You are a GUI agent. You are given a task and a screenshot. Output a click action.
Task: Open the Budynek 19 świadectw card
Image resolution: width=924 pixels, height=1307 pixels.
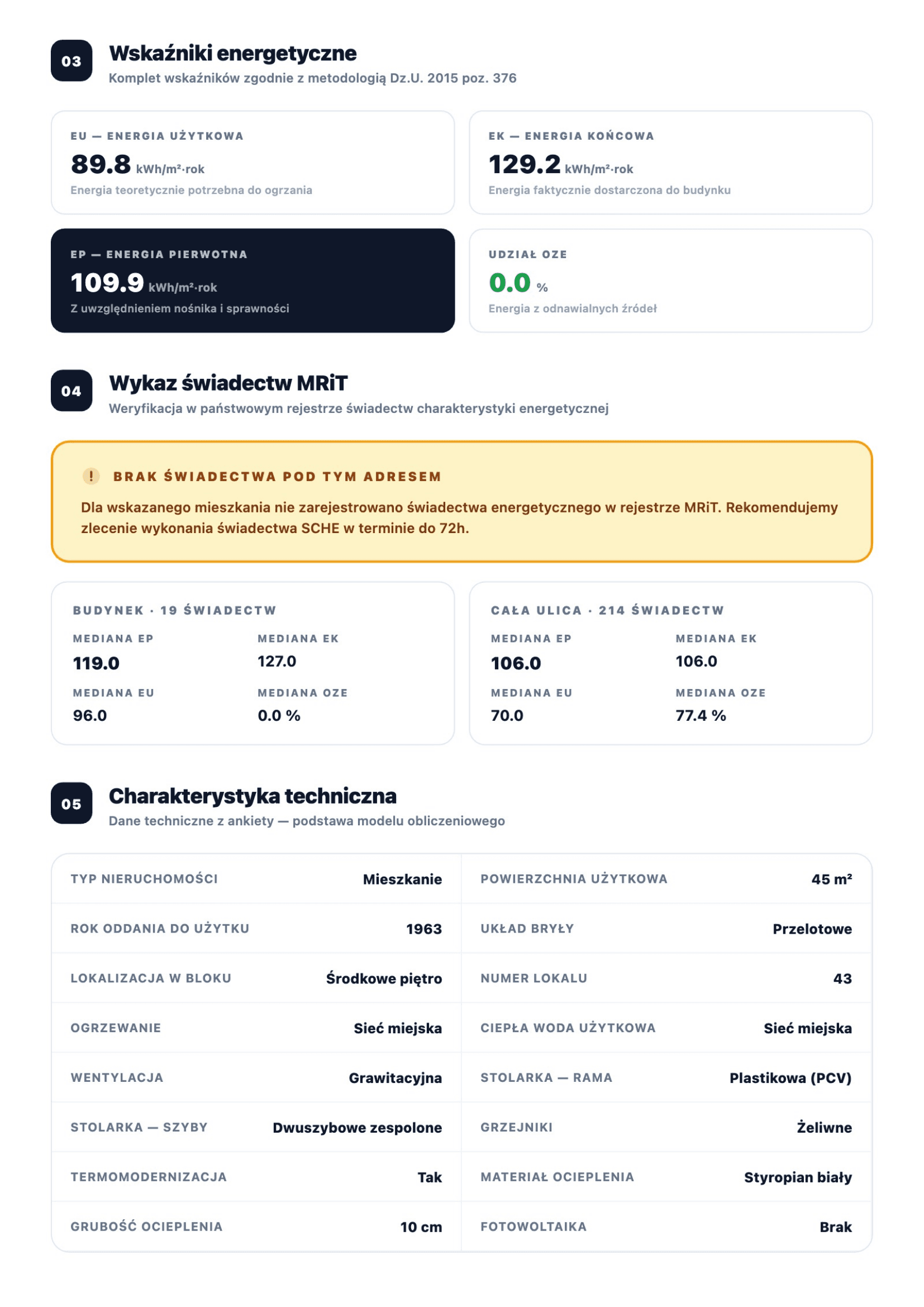click(253, 663)
